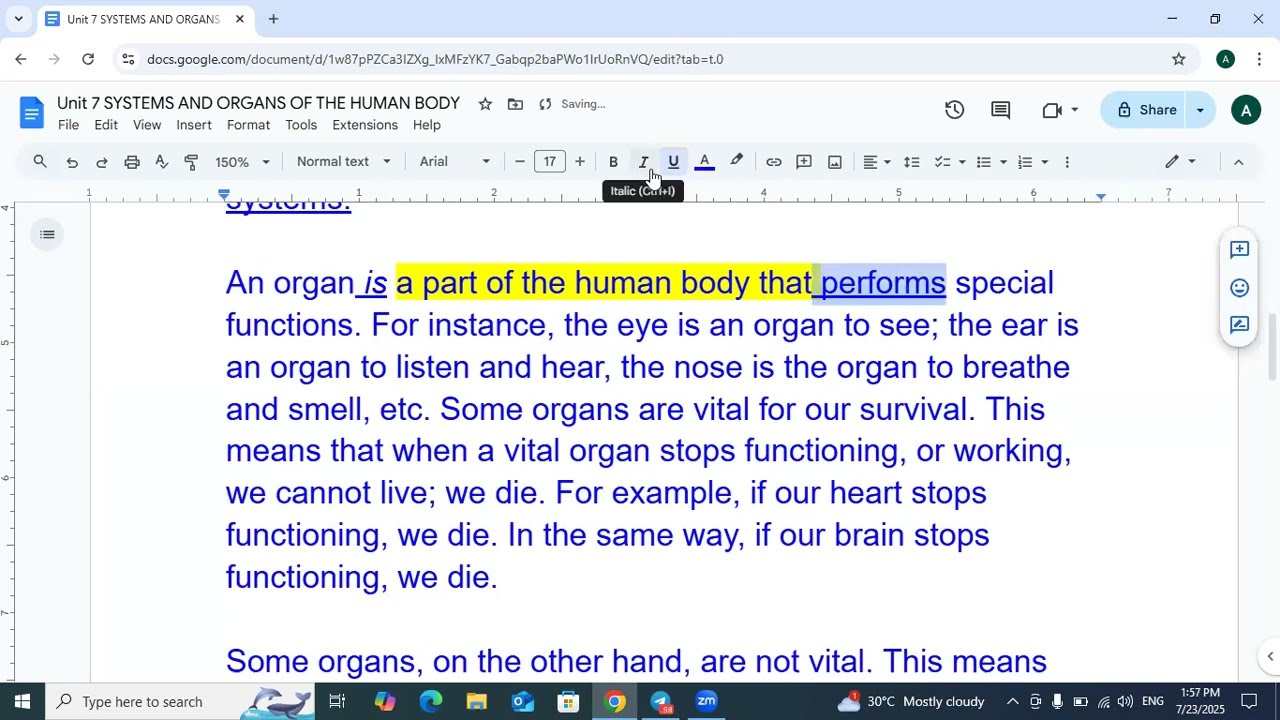Open the zoom level dropdown 150%
The width and height of the screenshot is (1280, 720).
243,162
